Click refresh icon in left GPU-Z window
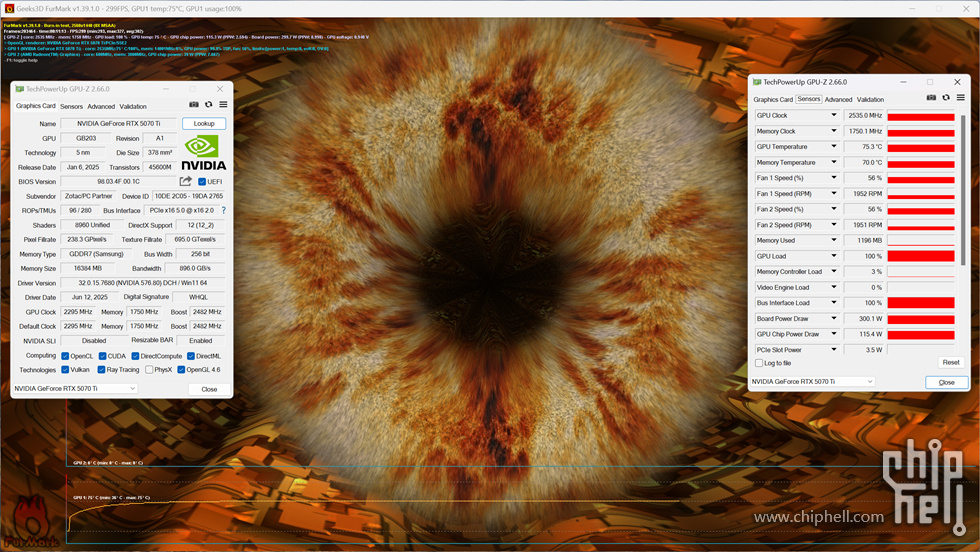 (x=209, y=105)
